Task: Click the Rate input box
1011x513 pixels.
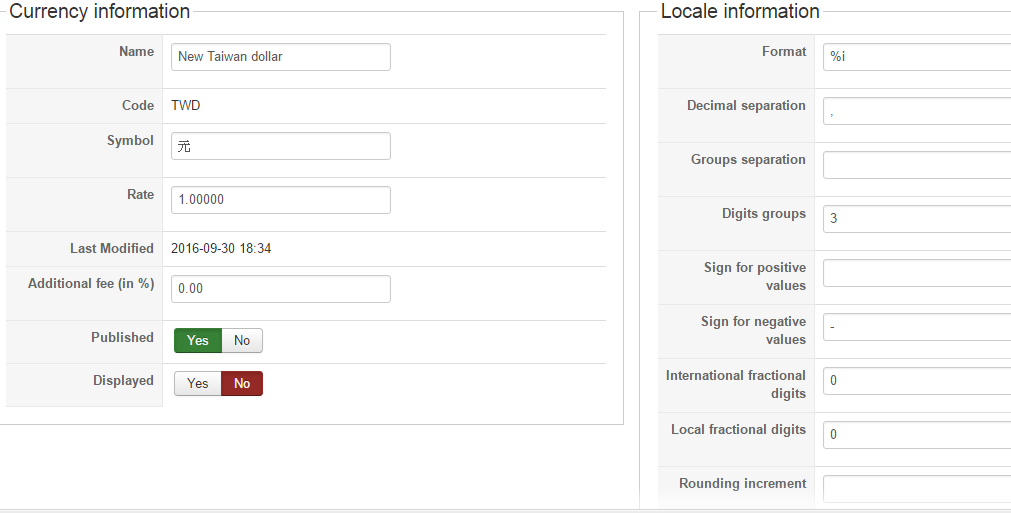Action: 280,200
